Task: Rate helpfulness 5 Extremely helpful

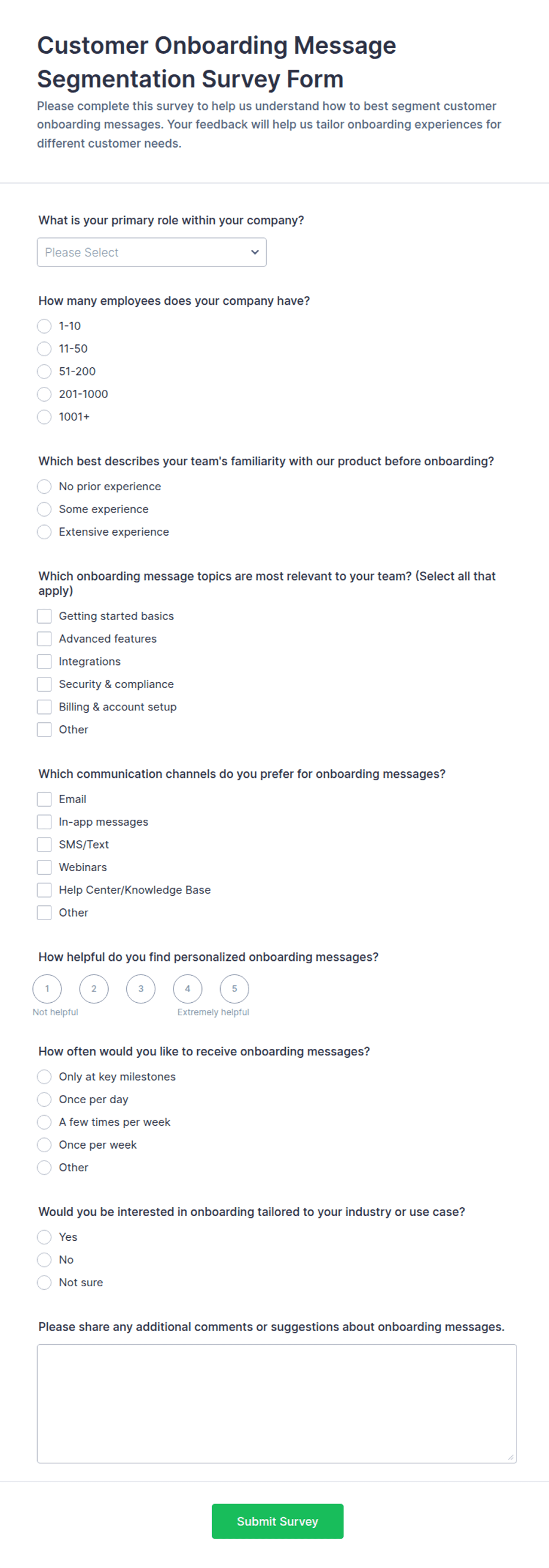Action: 234,989
